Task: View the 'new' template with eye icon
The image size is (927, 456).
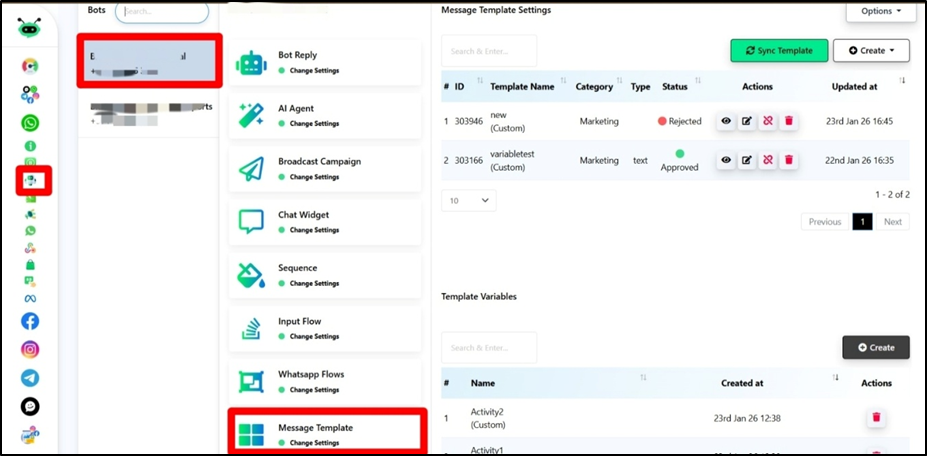Action: 726,121
